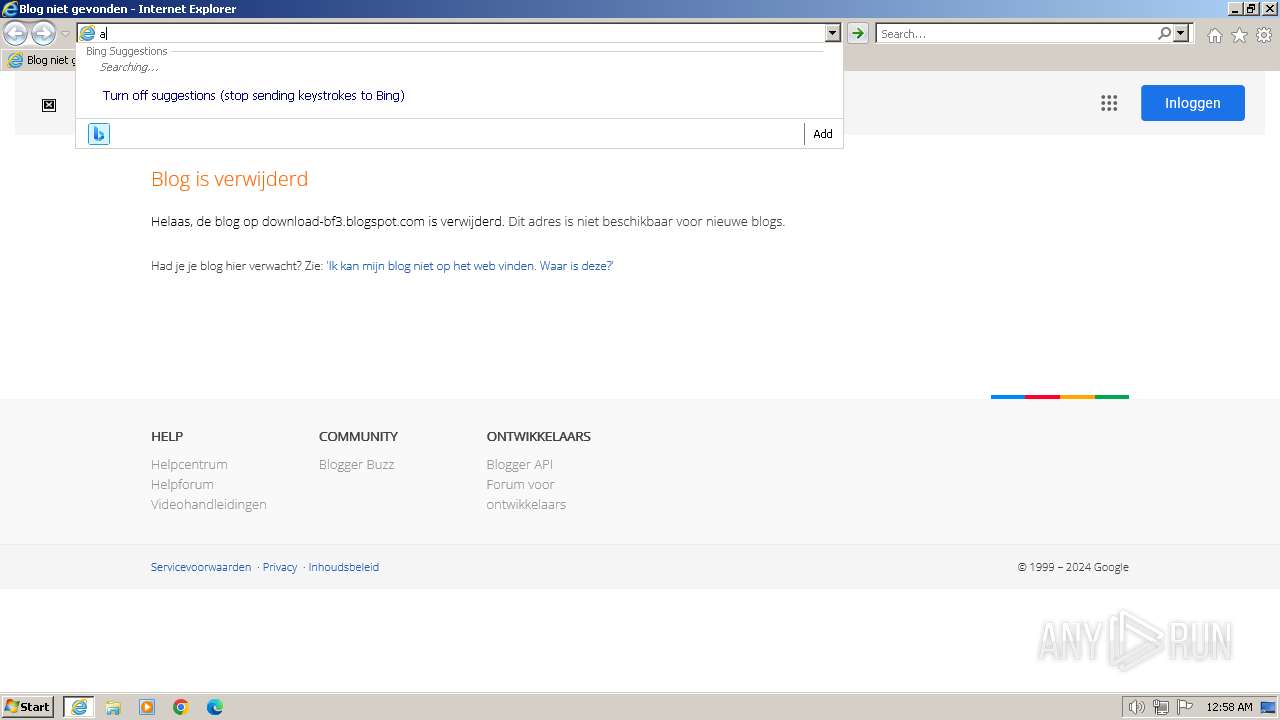Click the Action Center flag icon
Viewport: 1280px width, 720px height.
pyautogui.click(x=1185, y=707)
